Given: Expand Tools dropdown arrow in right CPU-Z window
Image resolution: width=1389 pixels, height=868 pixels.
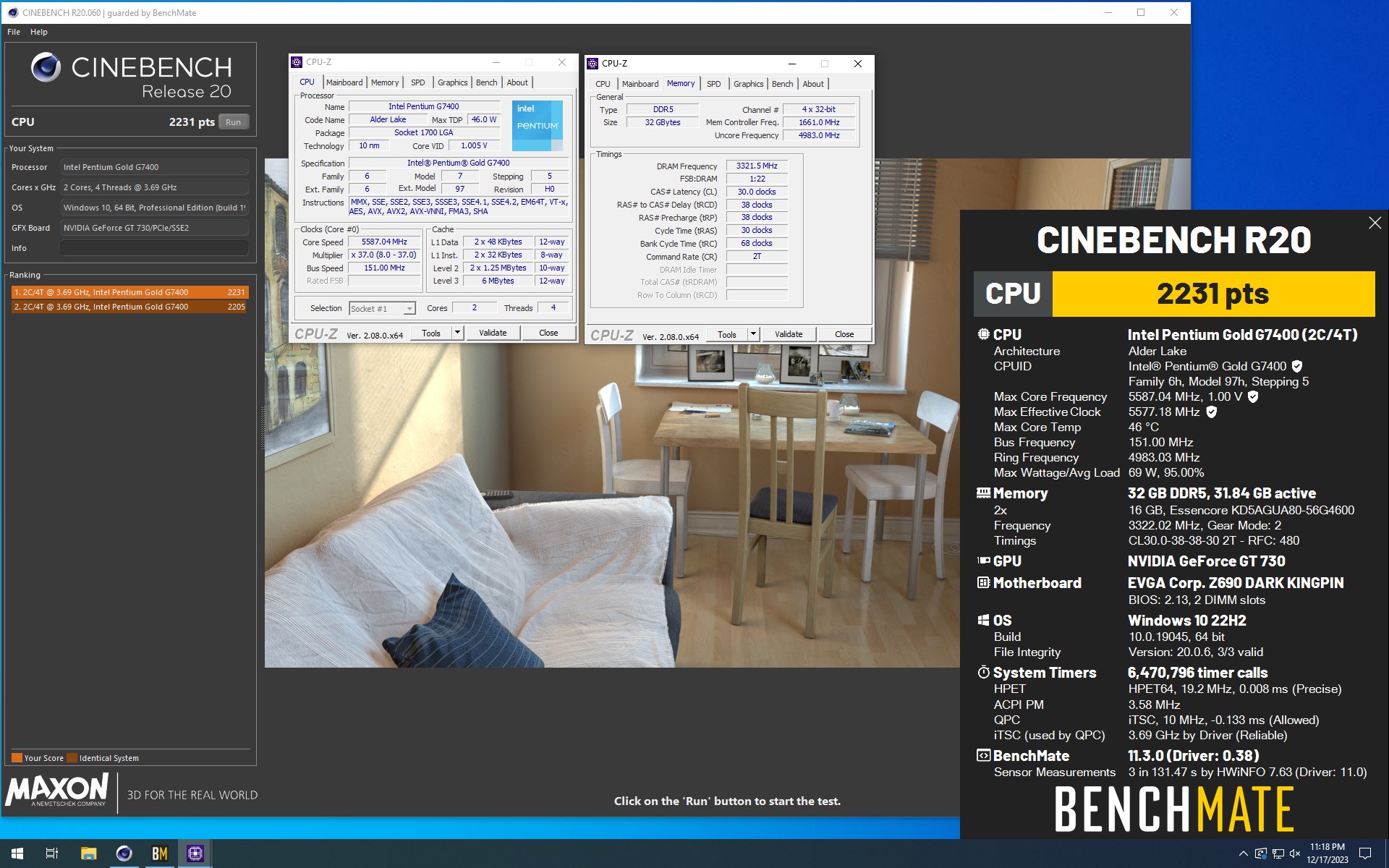Looking at the screenshot, I should point(753,335).
